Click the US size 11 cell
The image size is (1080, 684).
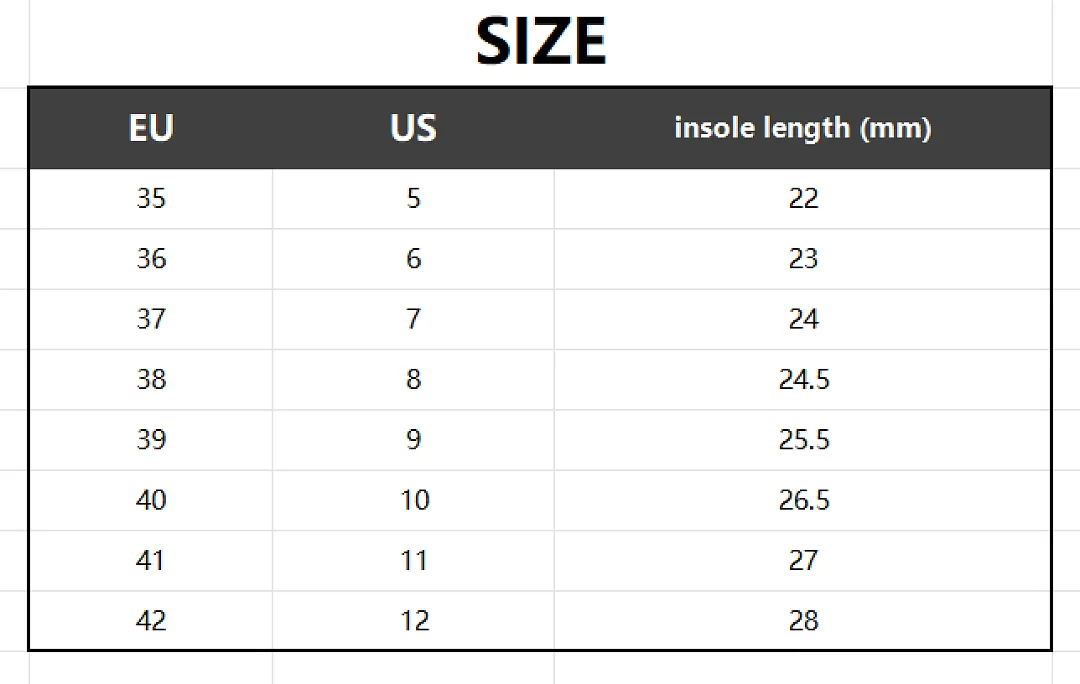pyautogui.click(x=413, y=561)
